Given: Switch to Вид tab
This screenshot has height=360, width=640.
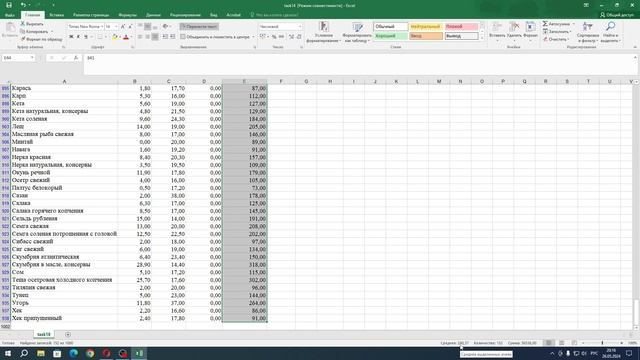Looking at the screenshot, I should (213, 15).
